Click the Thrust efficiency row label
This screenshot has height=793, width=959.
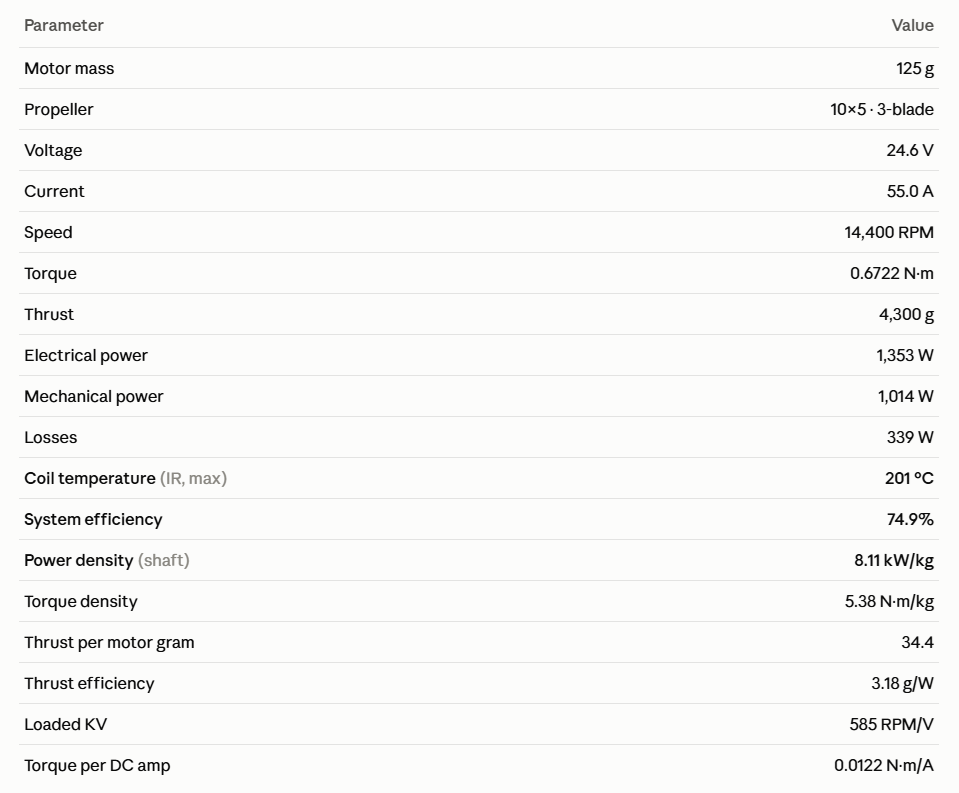(x=89, y=683)
